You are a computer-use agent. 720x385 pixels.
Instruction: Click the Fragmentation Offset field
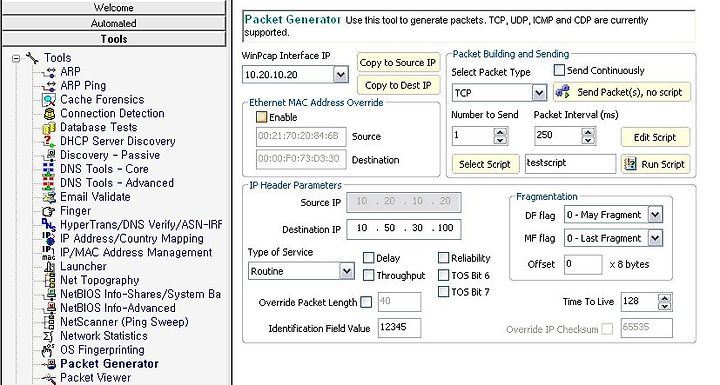(583, 265)
